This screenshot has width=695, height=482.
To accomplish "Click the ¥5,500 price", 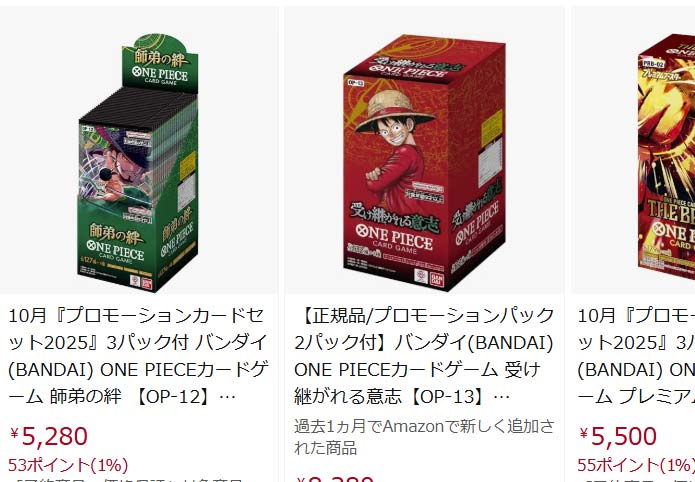I will [x=617, y=436].
